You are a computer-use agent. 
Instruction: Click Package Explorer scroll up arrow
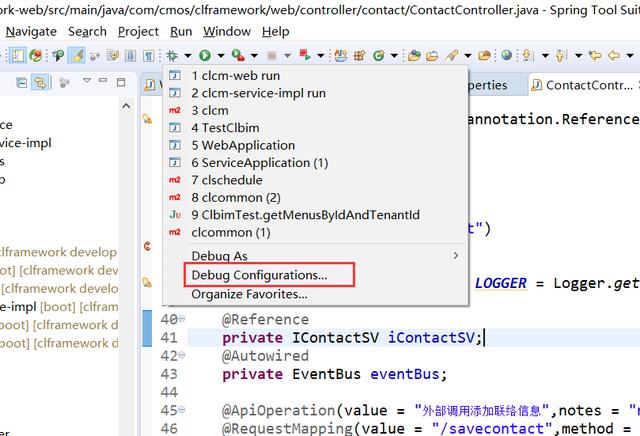pos(127,106)
